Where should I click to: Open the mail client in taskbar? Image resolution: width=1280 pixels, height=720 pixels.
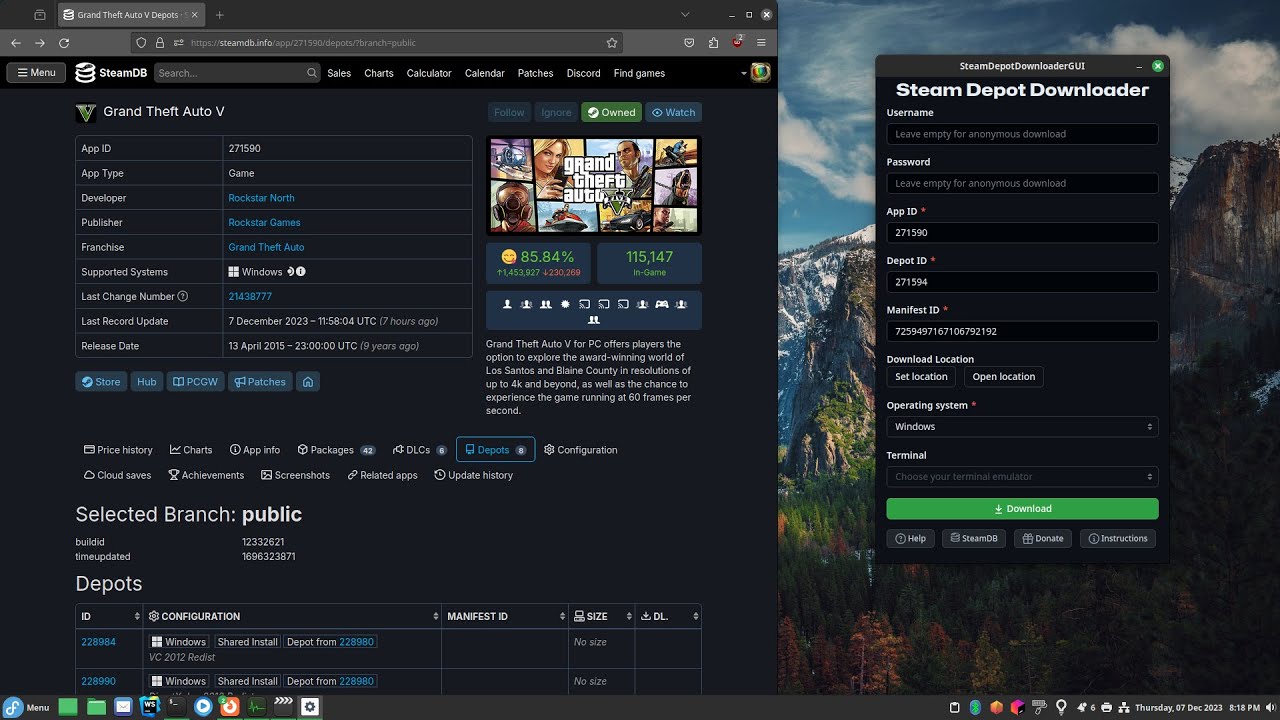pos(123,706)
